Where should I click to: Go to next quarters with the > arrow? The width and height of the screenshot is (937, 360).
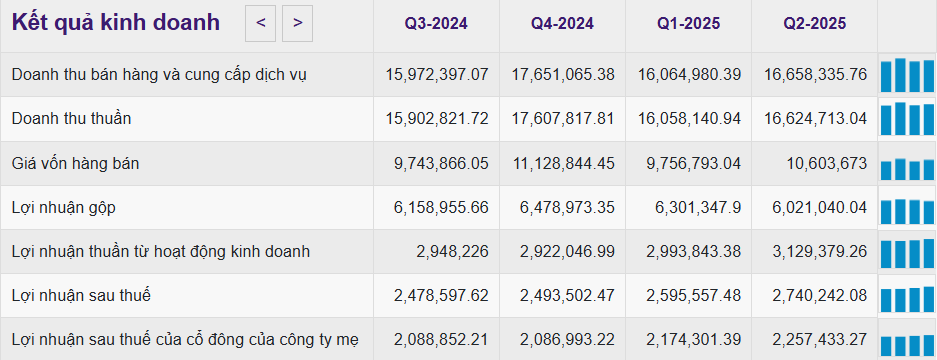tap(298, 23)
